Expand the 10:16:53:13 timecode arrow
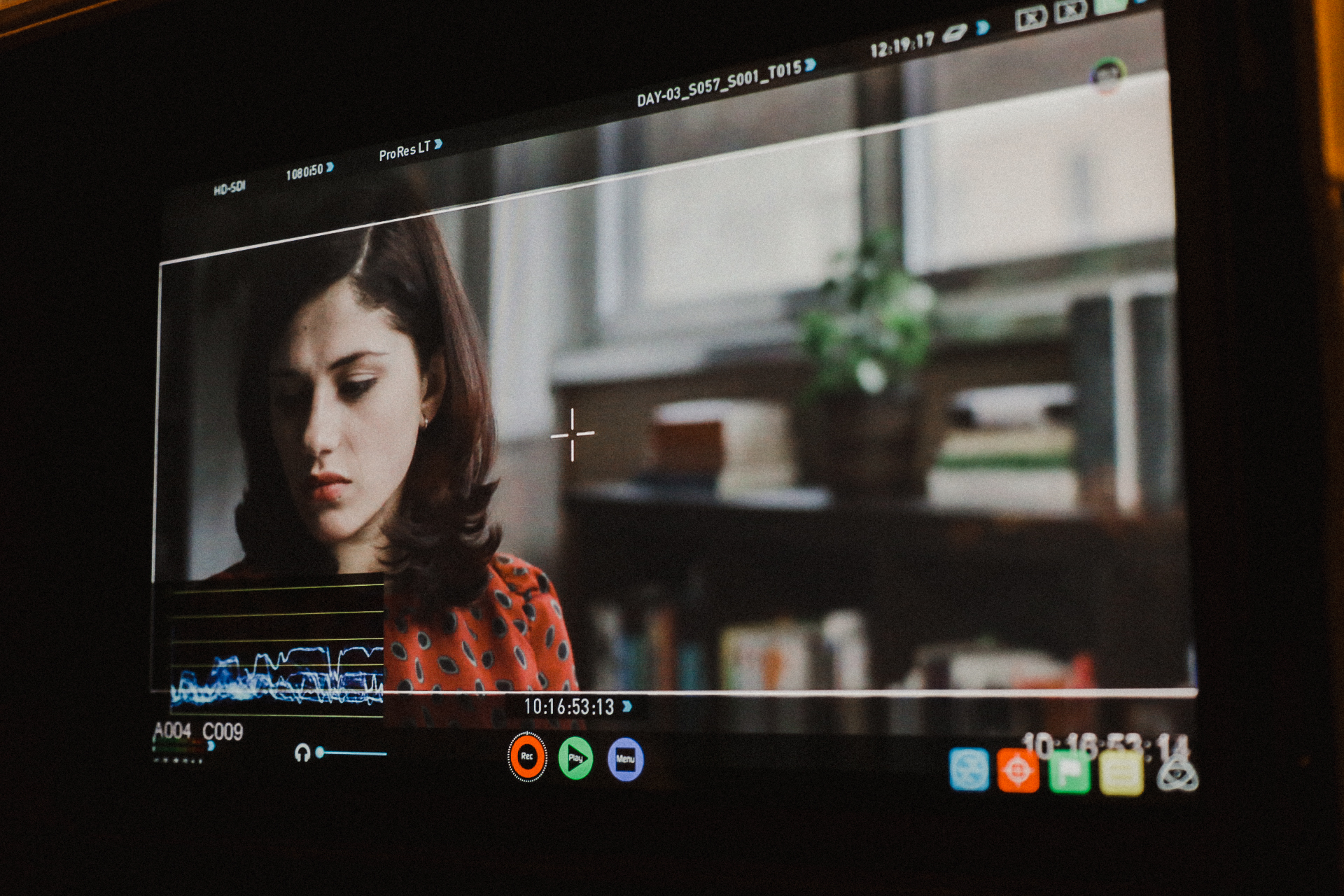 click(x=626, y=706)
